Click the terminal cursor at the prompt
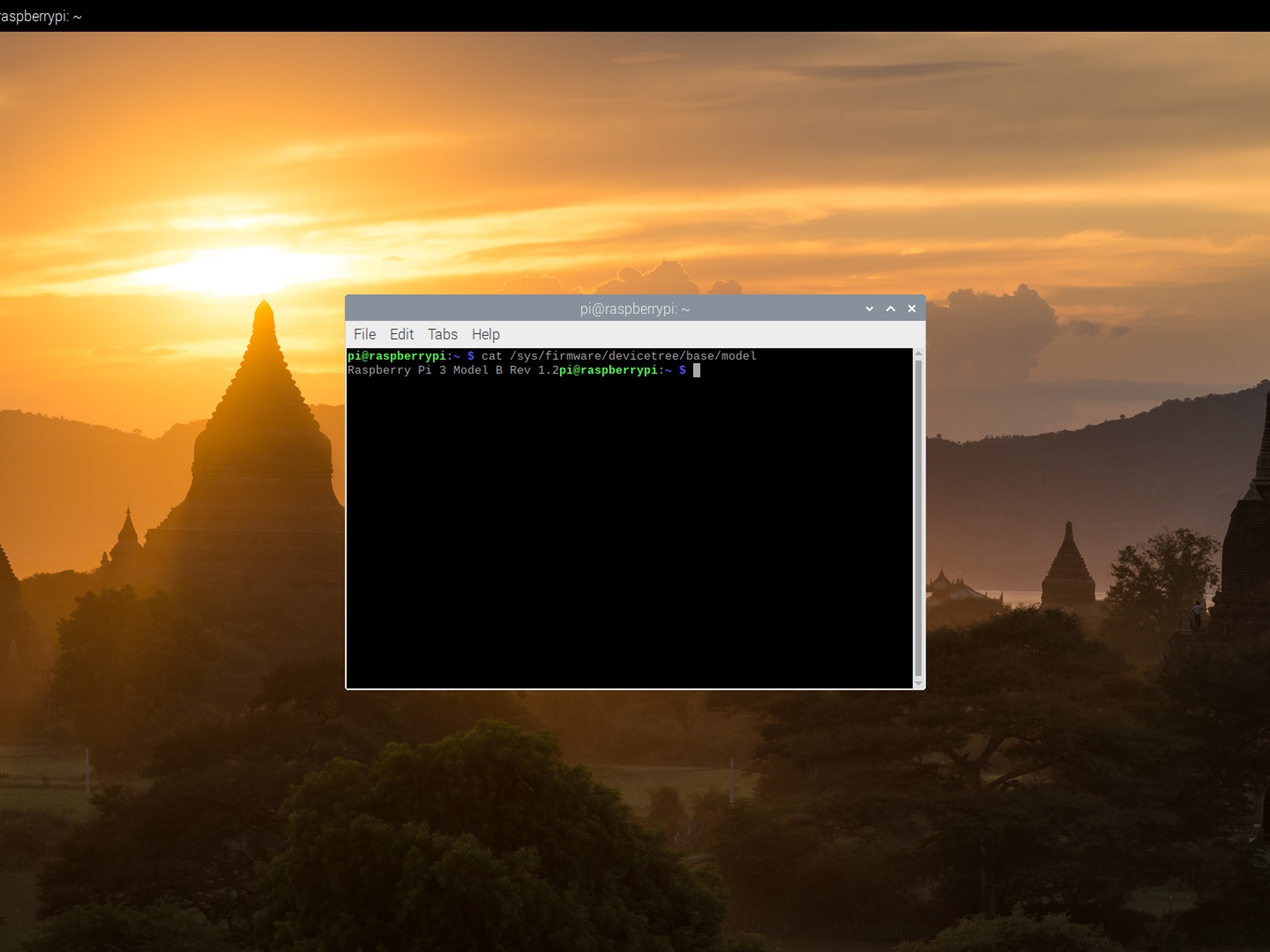This screenshot has width=1270, height=952. pos(696,370)
